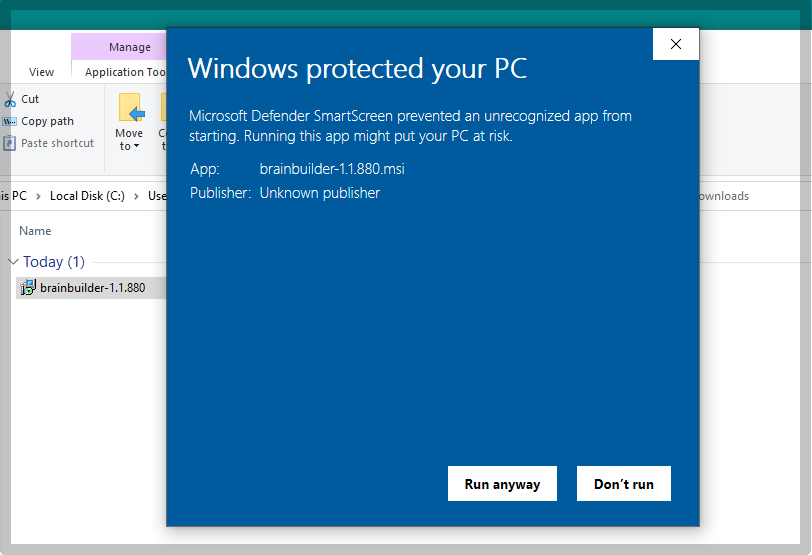Image resolution: width=812 pixels, height=555 pixels.
Task: Click the Unknown publisher text
Action: (x=320, y=193)
